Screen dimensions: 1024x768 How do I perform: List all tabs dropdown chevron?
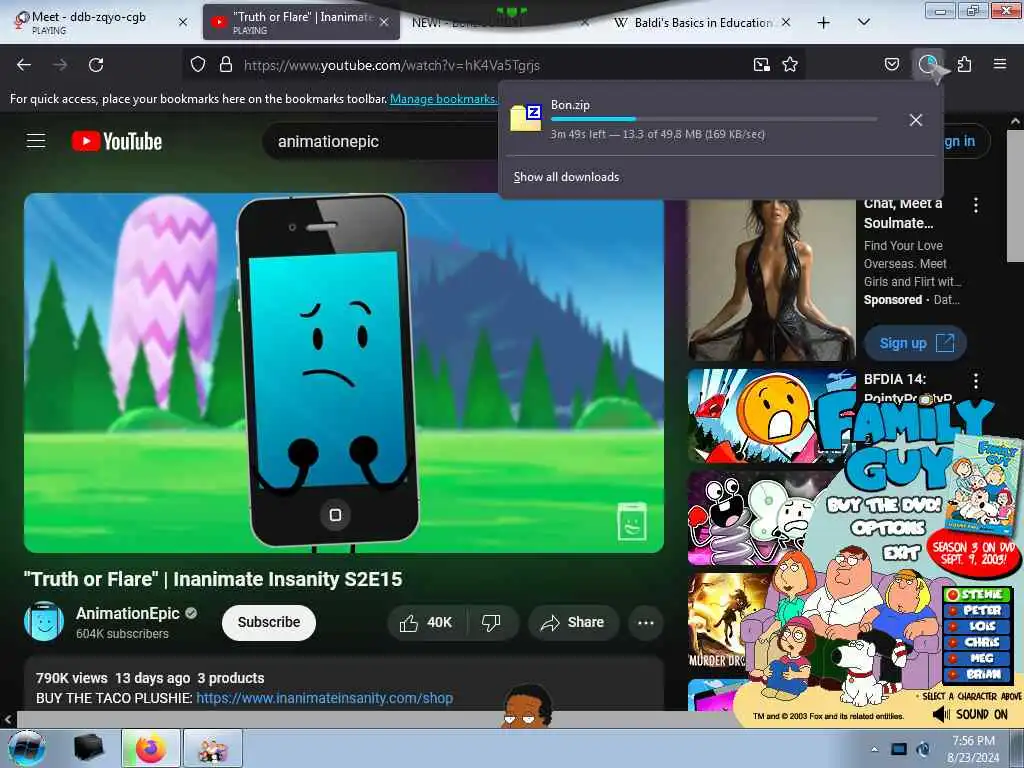point(863,22)
